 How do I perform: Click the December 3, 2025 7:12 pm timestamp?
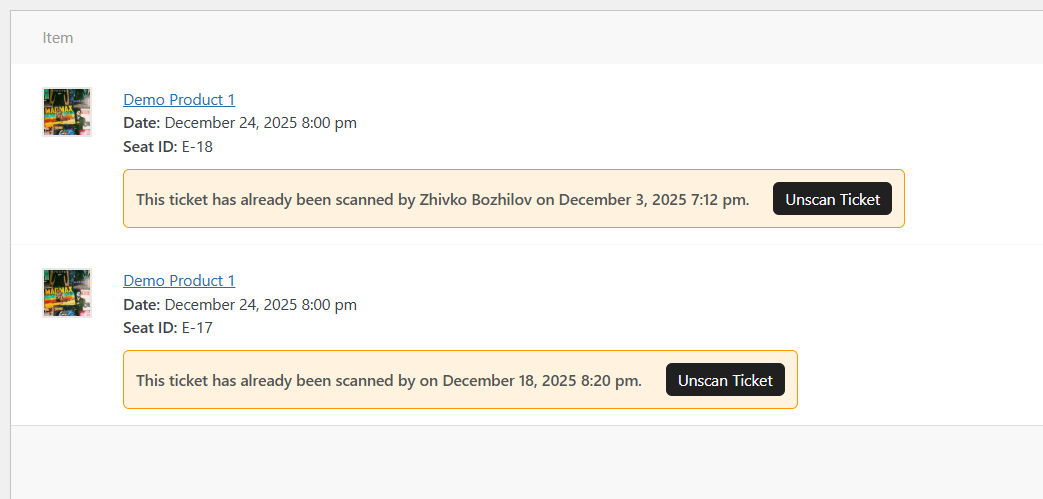point(653,199)
